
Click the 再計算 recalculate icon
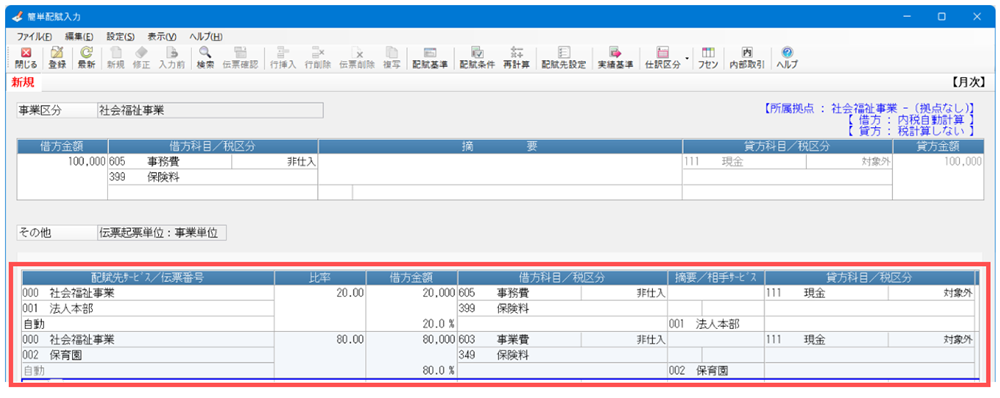(517, 57)
